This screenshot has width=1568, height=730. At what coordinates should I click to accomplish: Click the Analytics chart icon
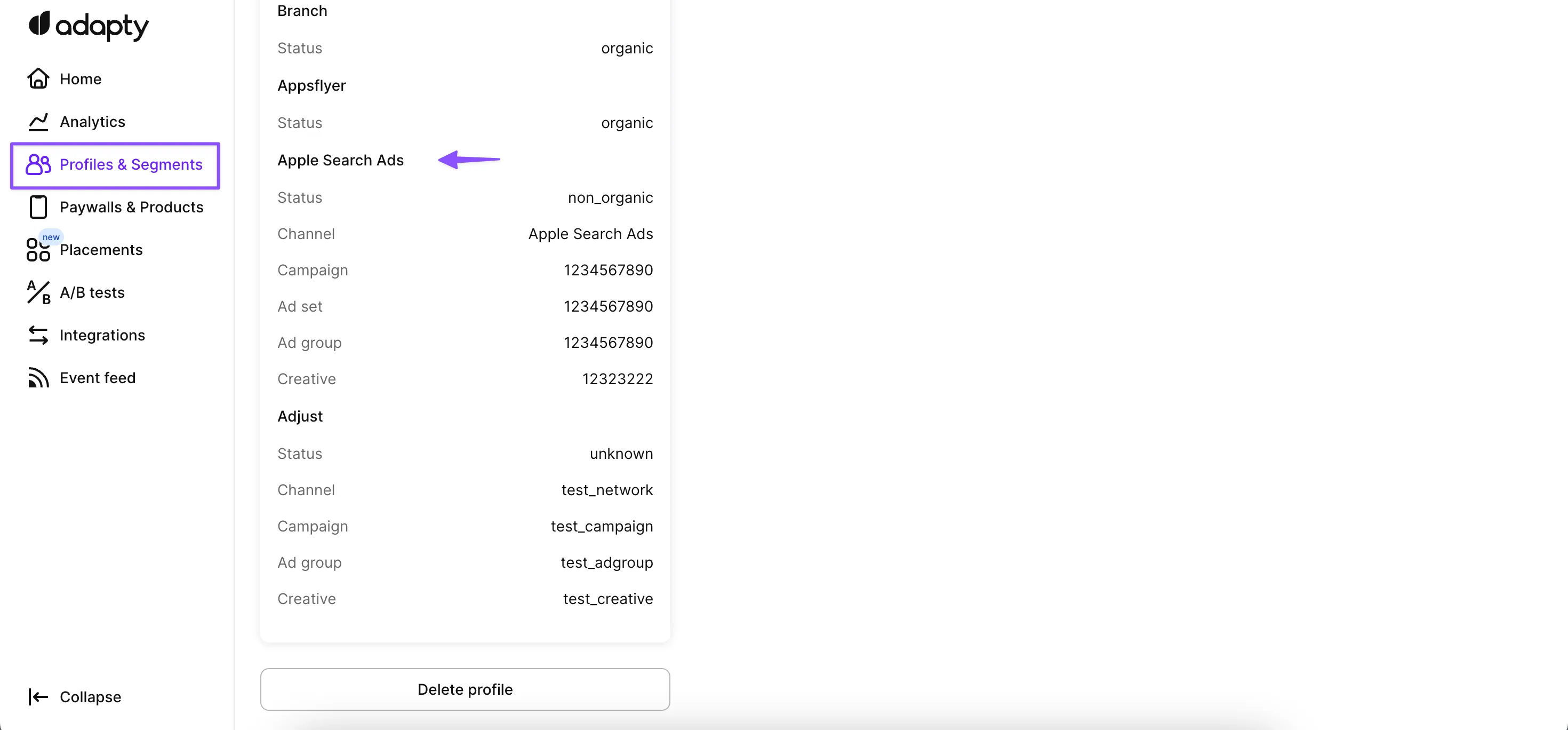[38, 122]
